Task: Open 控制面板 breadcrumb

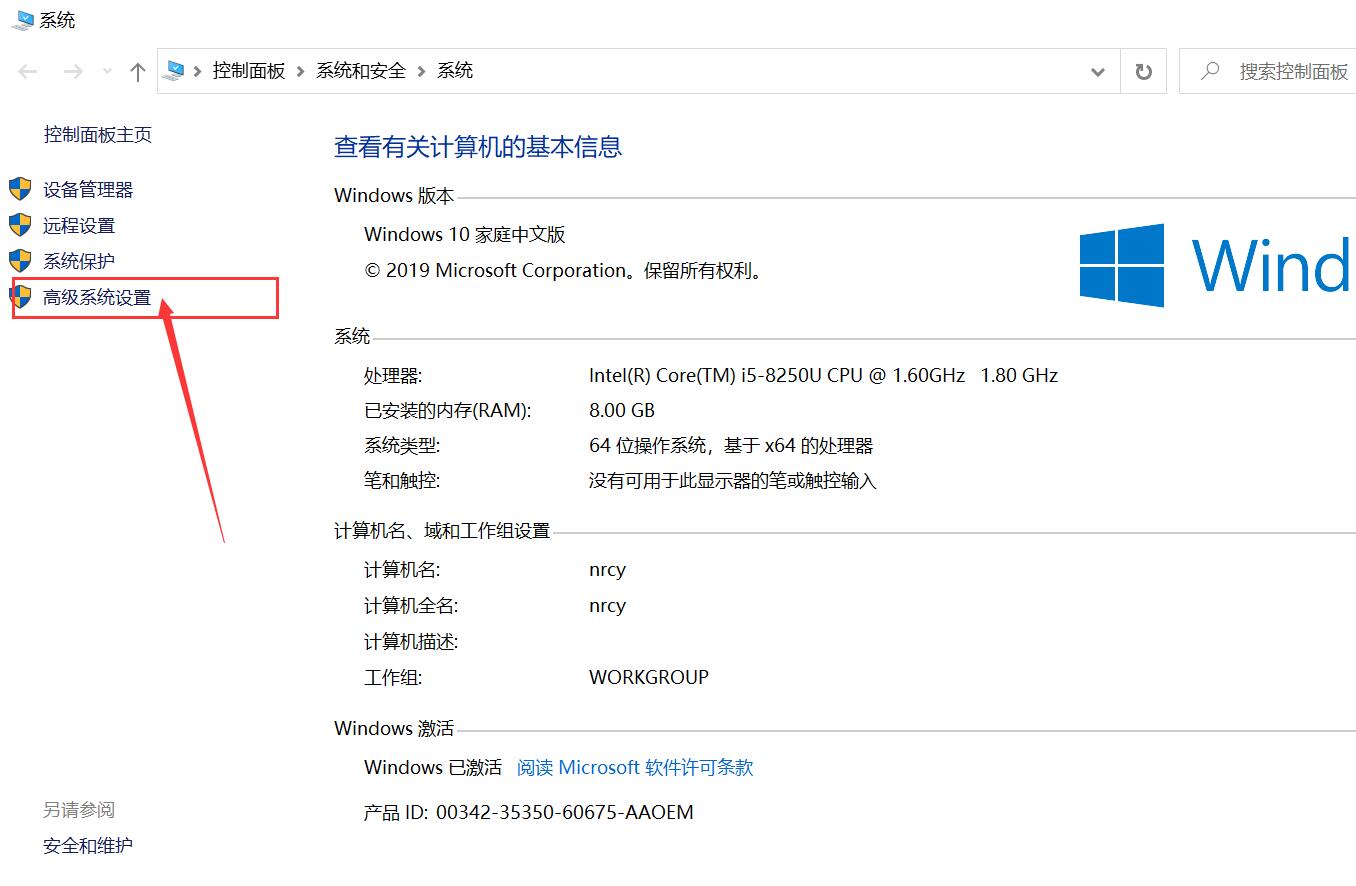Action: point(249,71)
